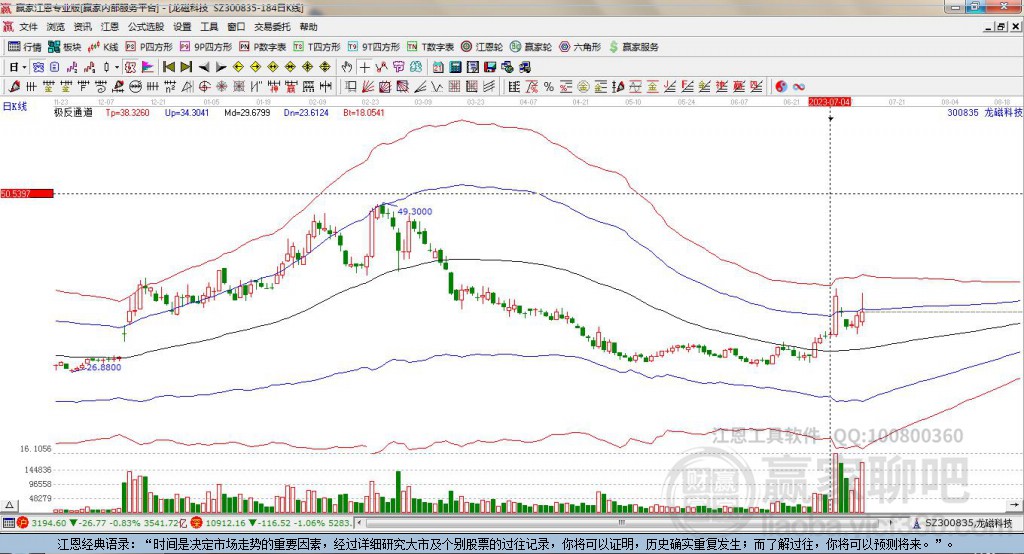This screenshot has height=554, width=1024.
Task: Open the 公式选股 menu
Action: 144,27
